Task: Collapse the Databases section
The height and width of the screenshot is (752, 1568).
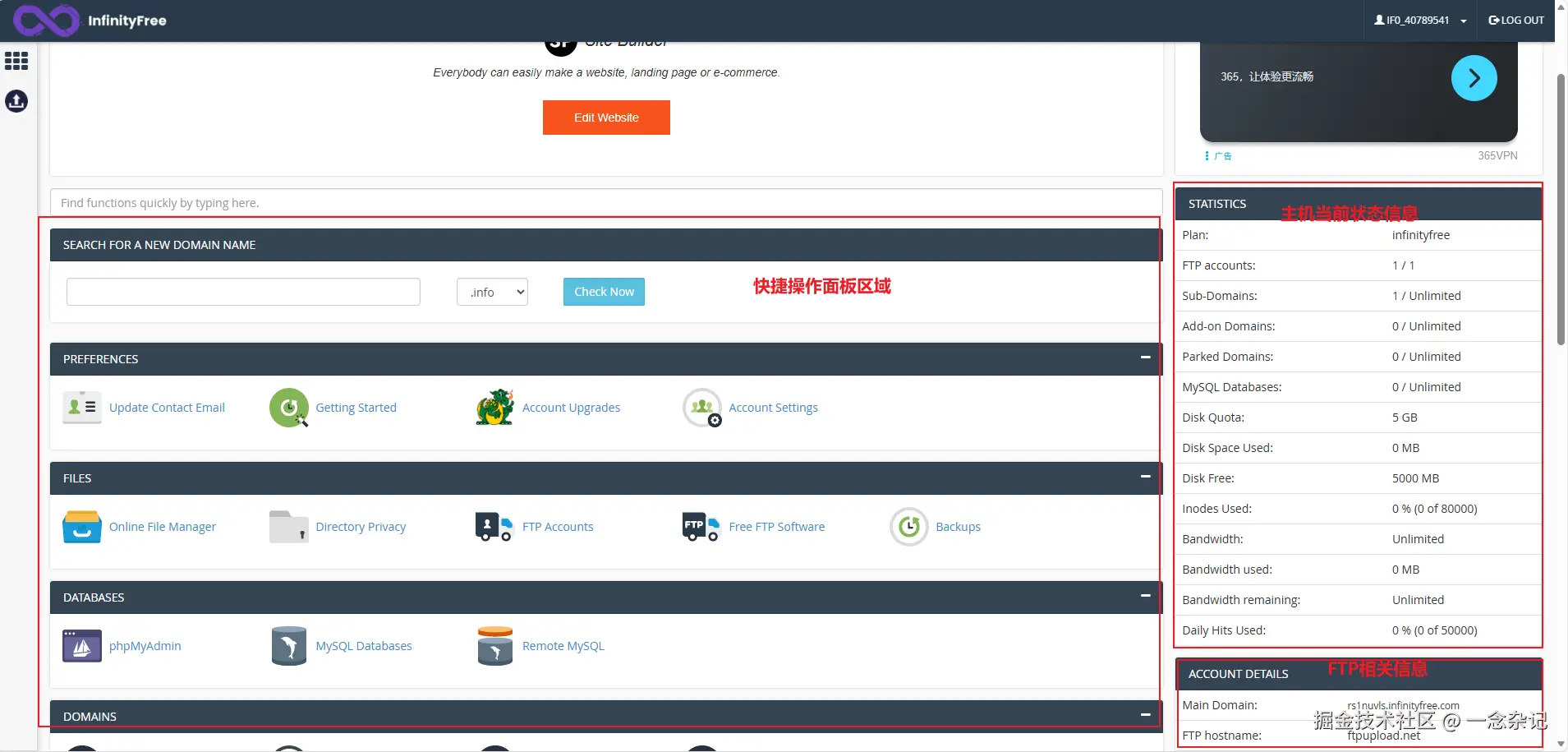Action: (x=1146, y=596)
